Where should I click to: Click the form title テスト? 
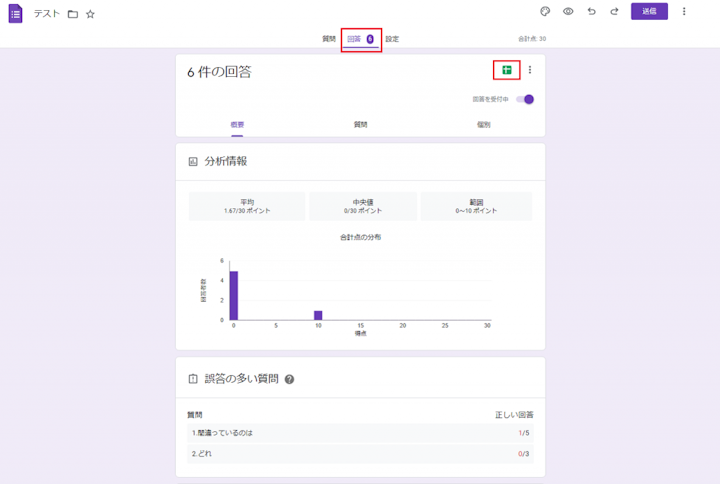47,14
